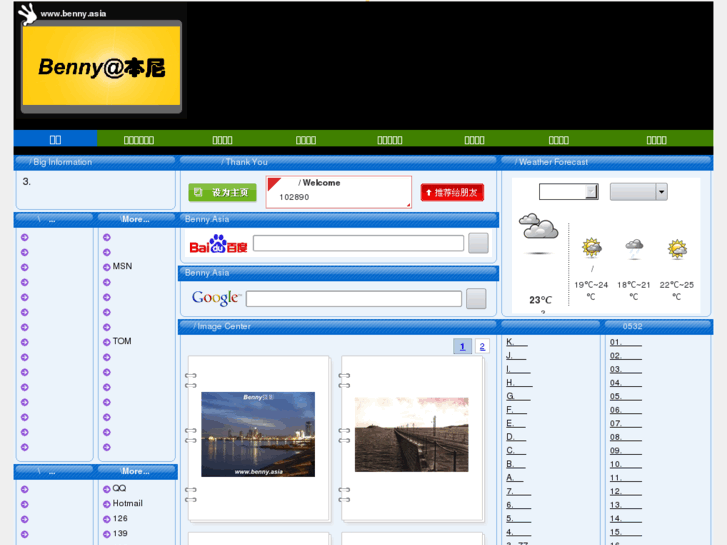Open More... header above the QQ list

click(x=135, y=471)
